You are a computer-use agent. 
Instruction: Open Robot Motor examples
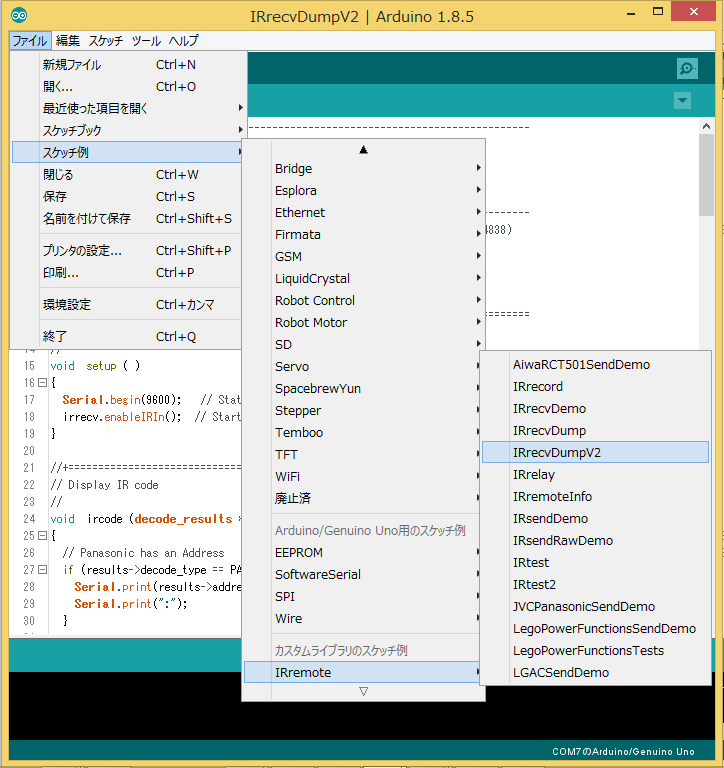[363, 323]
